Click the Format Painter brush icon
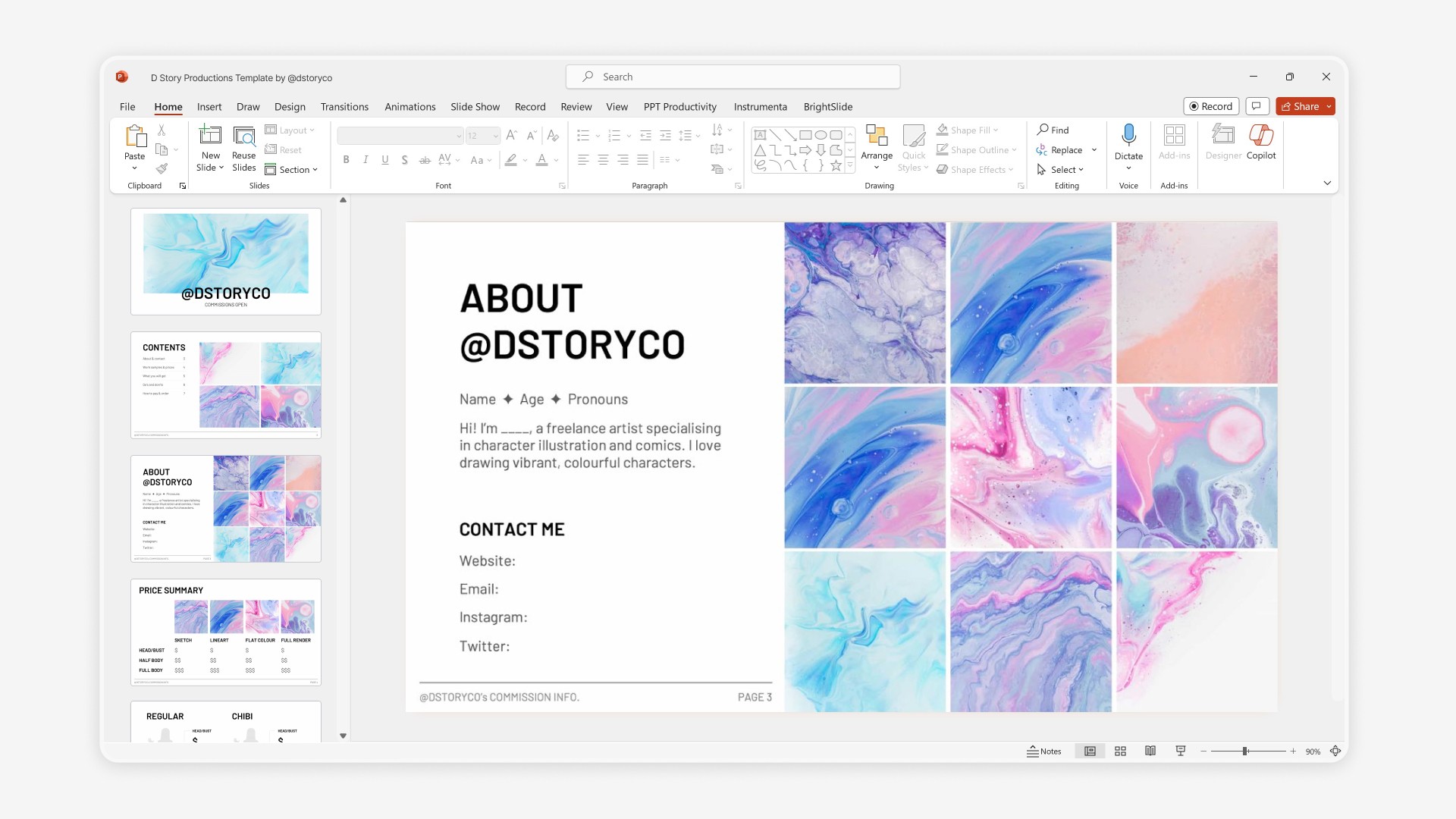This screenshot has width=1456, height=819. [162, 168]
